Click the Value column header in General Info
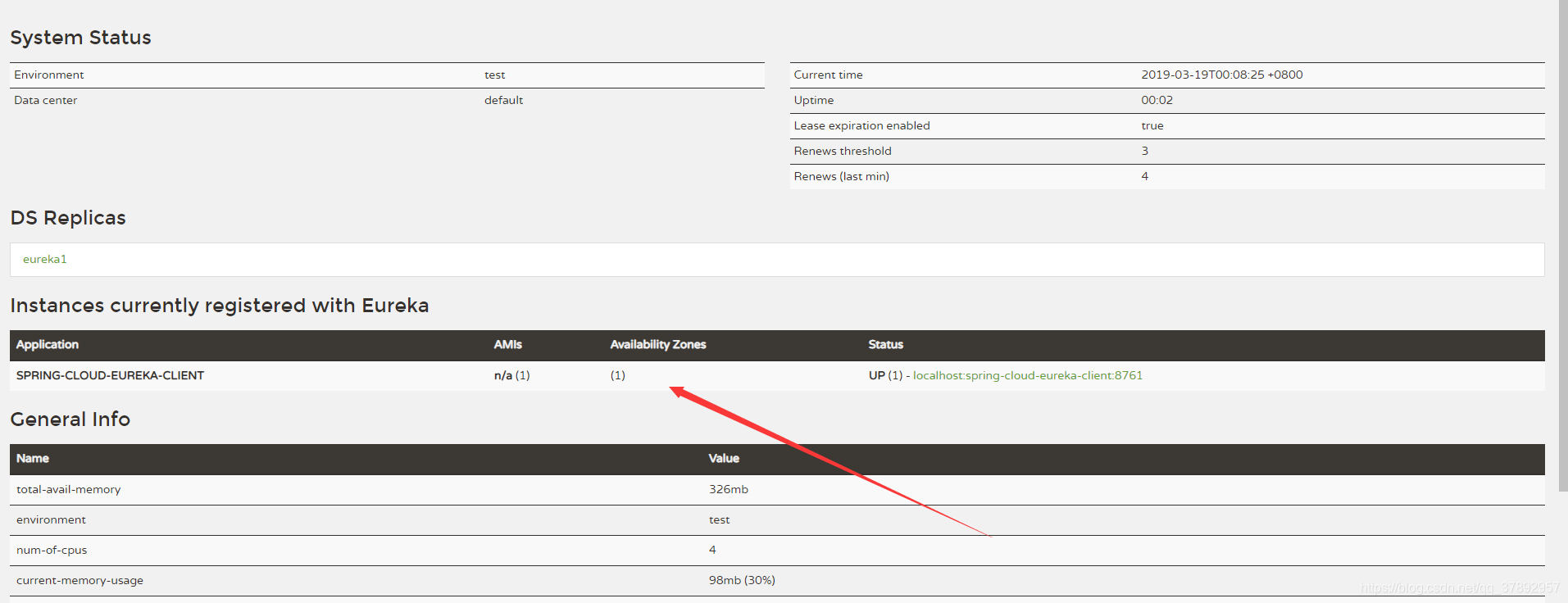 (x=724, y=459)
